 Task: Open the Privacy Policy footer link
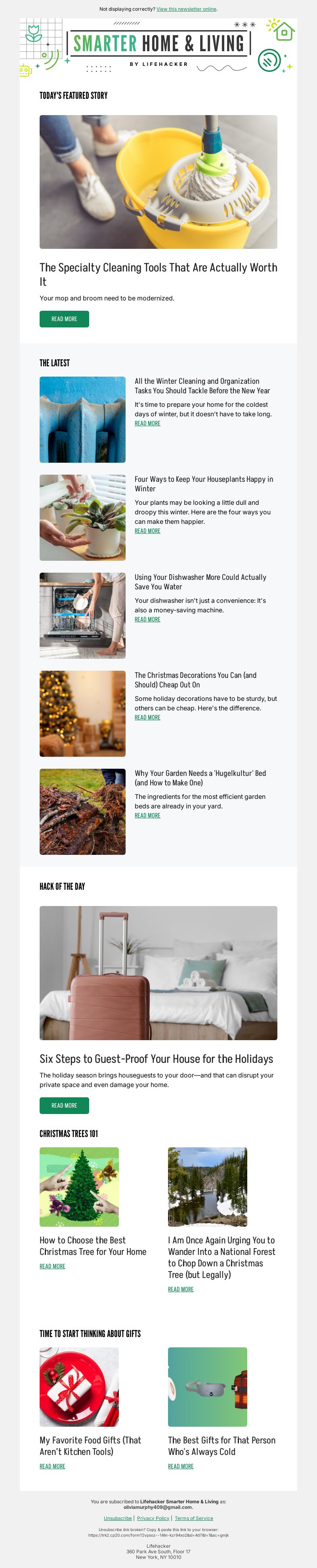click(x=153, y=1518)
